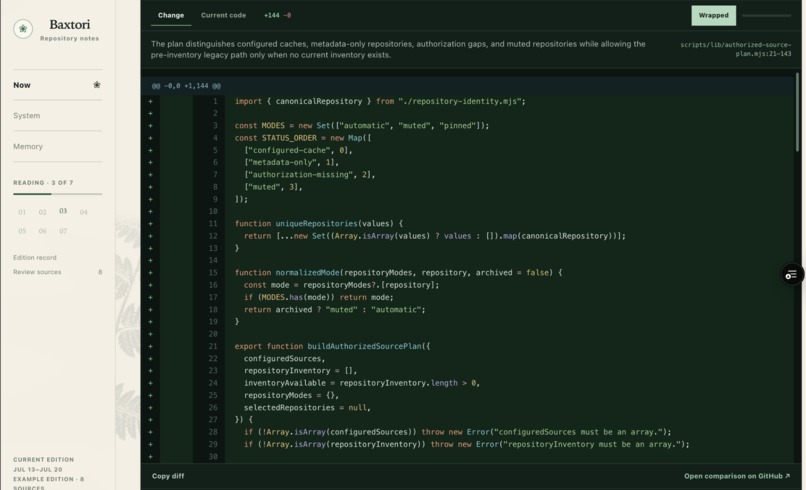Go to reading page 06

pos(43,231)
